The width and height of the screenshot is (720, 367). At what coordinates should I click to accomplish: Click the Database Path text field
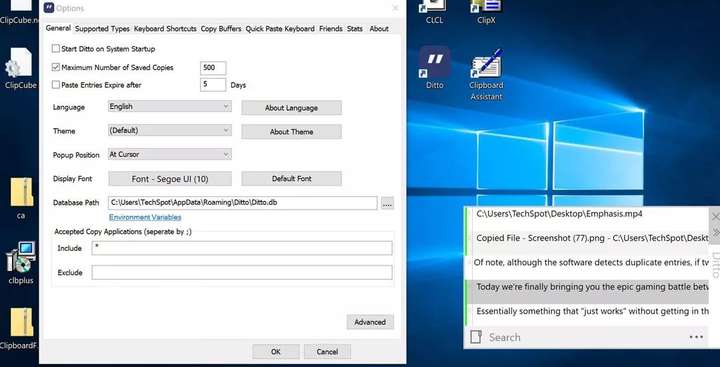[242, 203]
